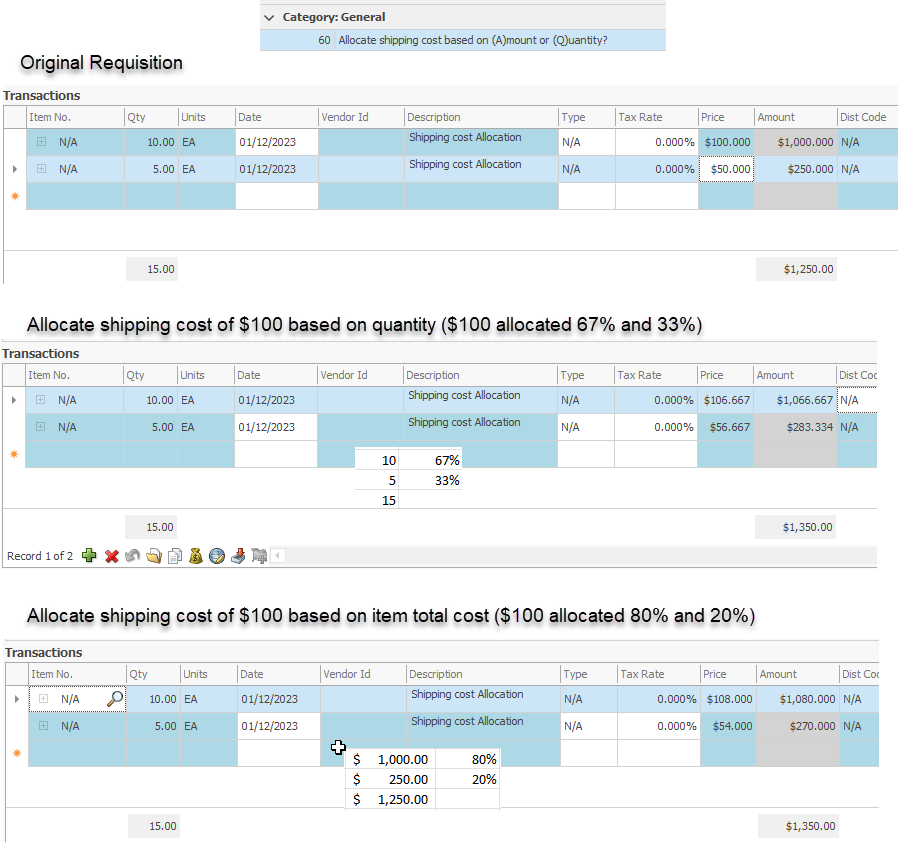The image size is (898, 842).
Task: Click the money bag icon in record toolbar
Action: pyautogui.click(x=195, y=556)
